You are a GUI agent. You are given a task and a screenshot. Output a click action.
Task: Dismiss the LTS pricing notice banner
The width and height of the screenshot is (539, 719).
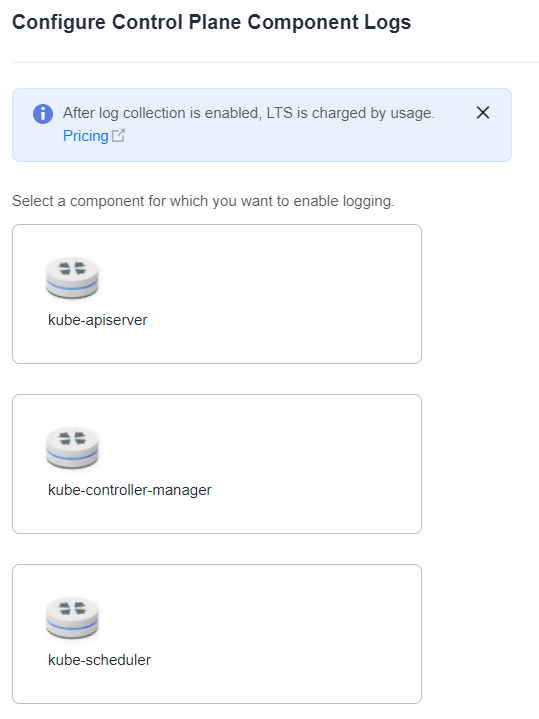click(483, 112)
